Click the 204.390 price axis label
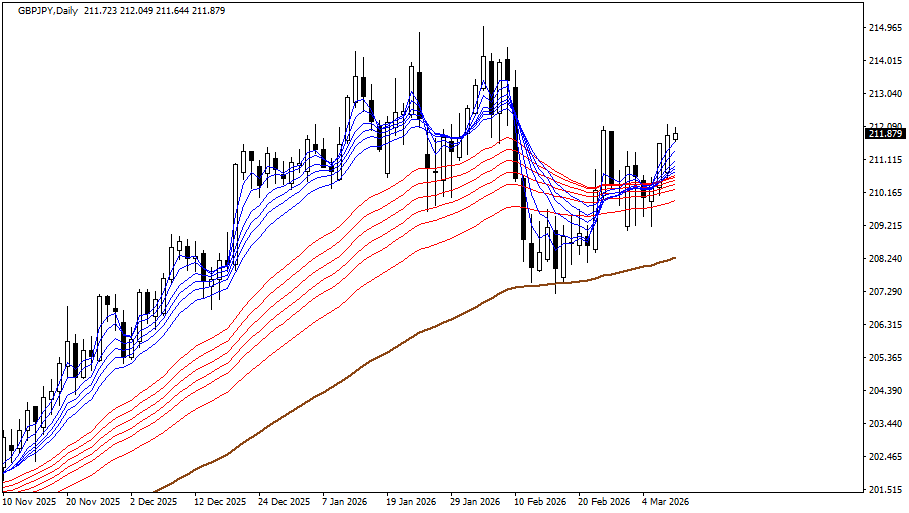909x513 pixels. point(887,391)
